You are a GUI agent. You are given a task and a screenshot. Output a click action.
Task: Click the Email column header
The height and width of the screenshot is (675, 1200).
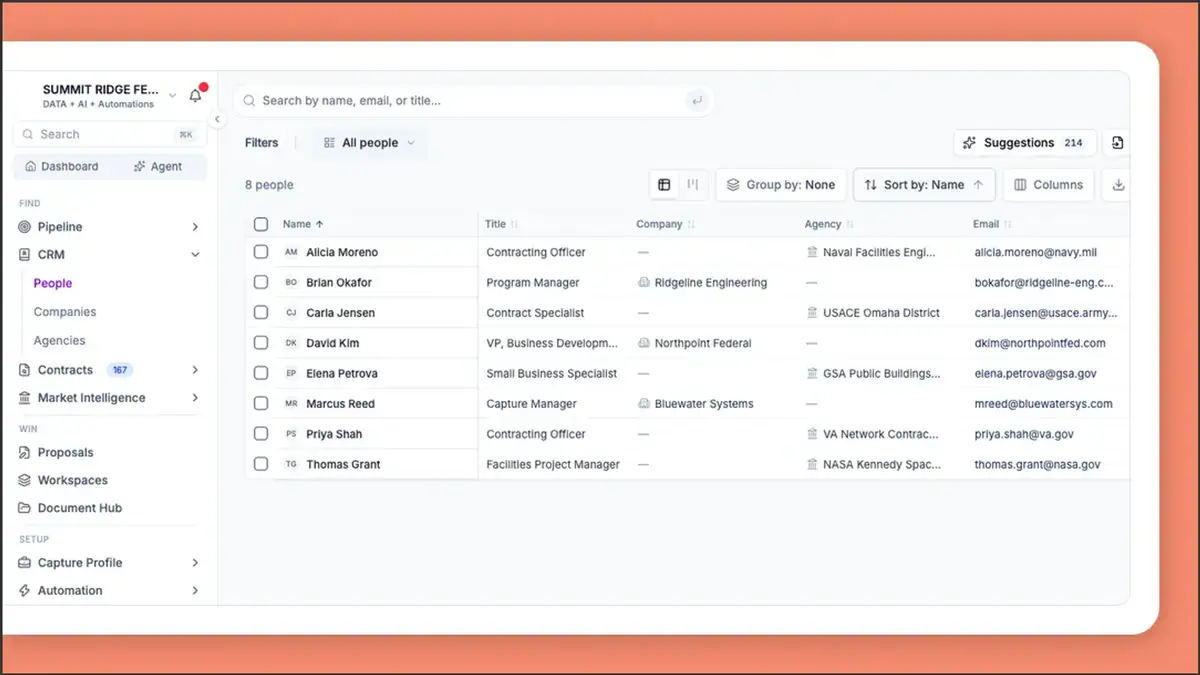[x=993, y=224]
